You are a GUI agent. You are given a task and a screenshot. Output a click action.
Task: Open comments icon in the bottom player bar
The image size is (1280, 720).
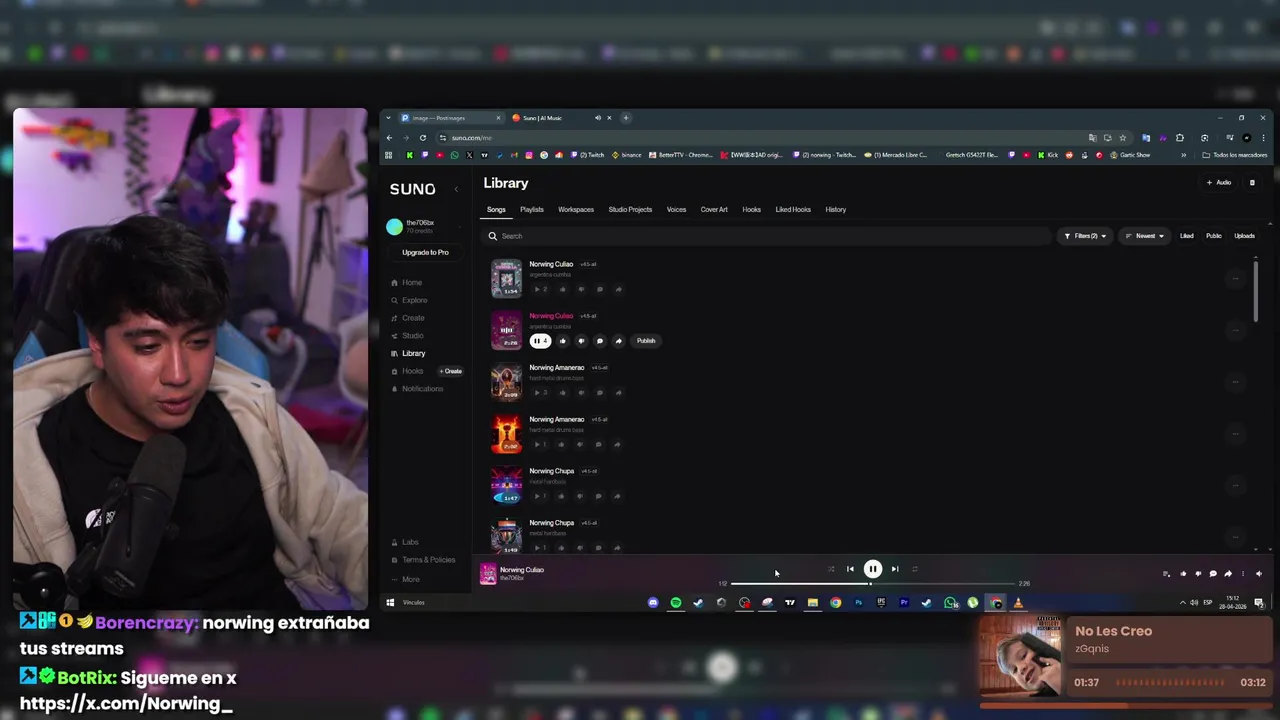click(x=1213, y=574)
